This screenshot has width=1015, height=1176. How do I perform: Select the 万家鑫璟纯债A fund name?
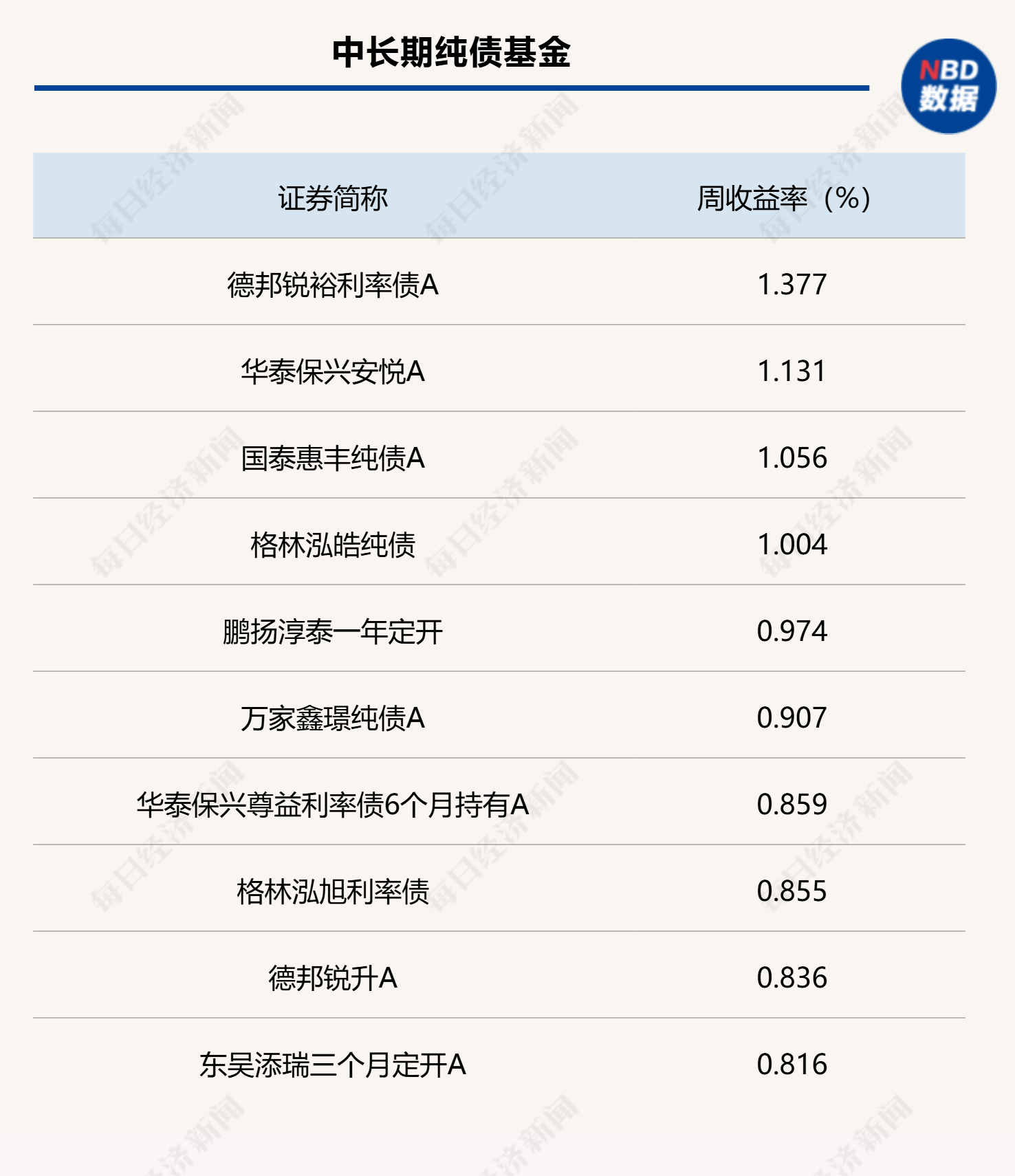pyautogui.click(x=333, y=718)
